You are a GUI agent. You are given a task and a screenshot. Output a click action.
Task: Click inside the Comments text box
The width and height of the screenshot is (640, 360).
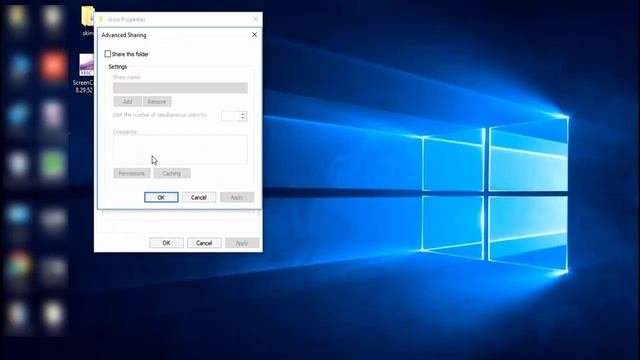click(x=180, y=149)
